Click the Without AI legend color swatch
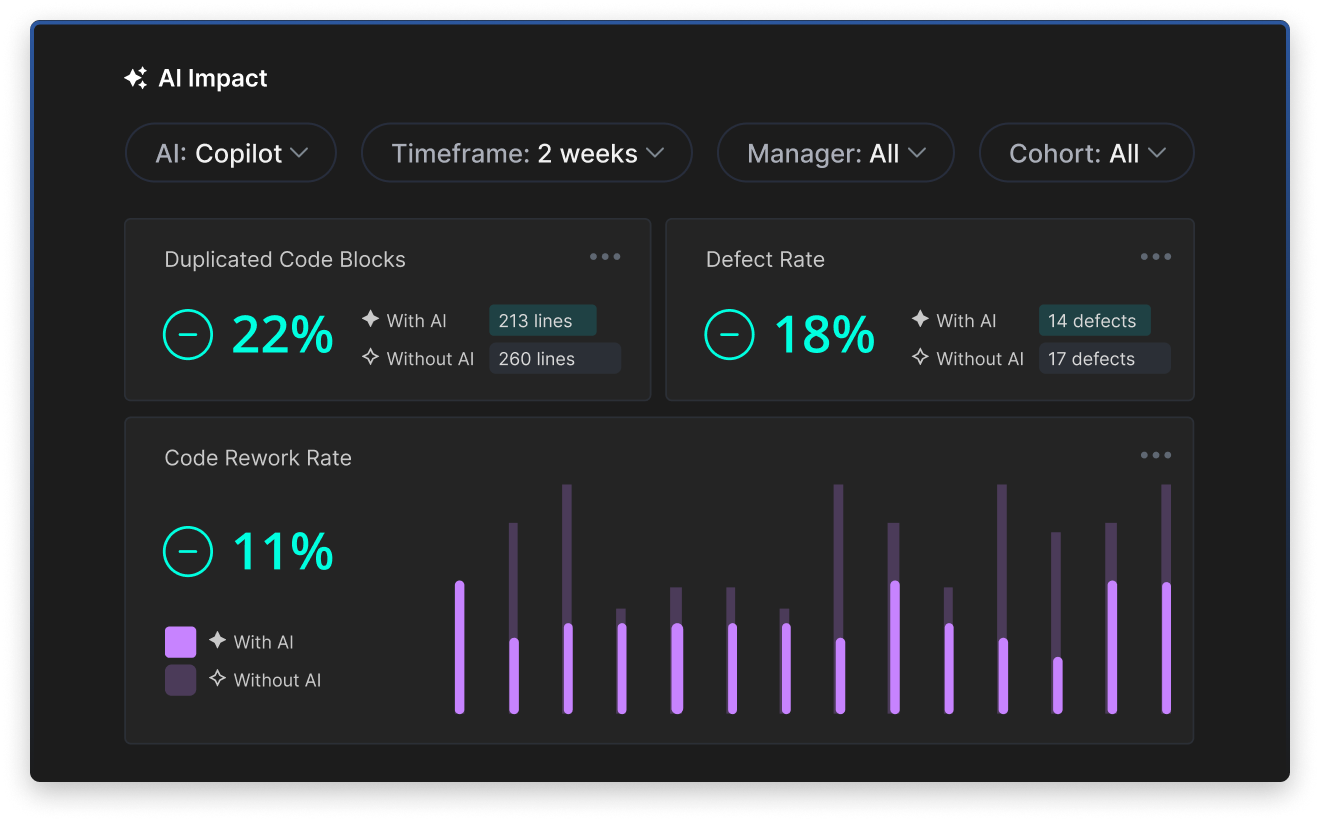Viewport: 1320px width, 822px height. [x=180, y=680]
